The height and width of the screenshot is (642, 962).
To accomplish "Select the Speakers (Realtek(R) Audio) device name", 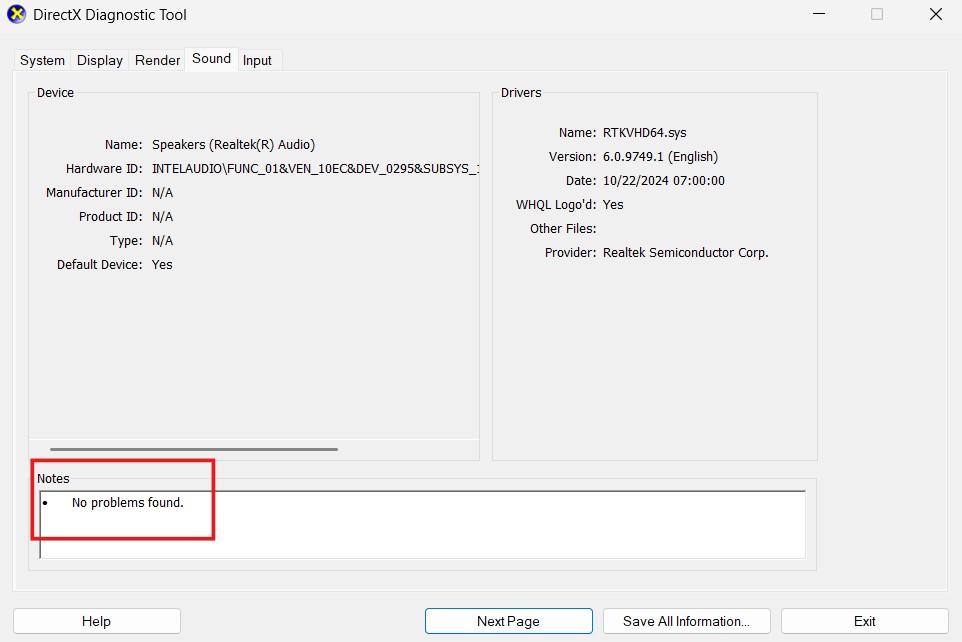I will click(233, 145).
